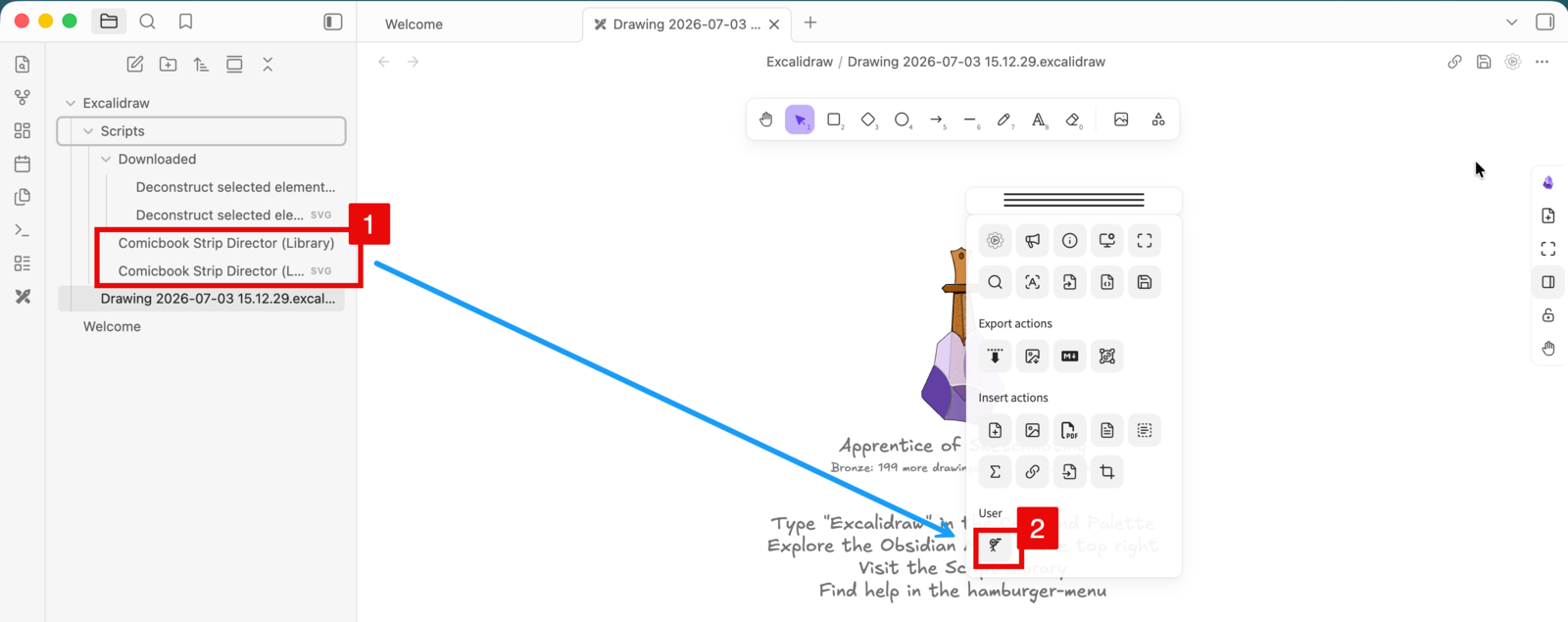Select the Rectangle tool in toolbar
The height and width of the screenshot is (622, 1568).
point(834,120)
